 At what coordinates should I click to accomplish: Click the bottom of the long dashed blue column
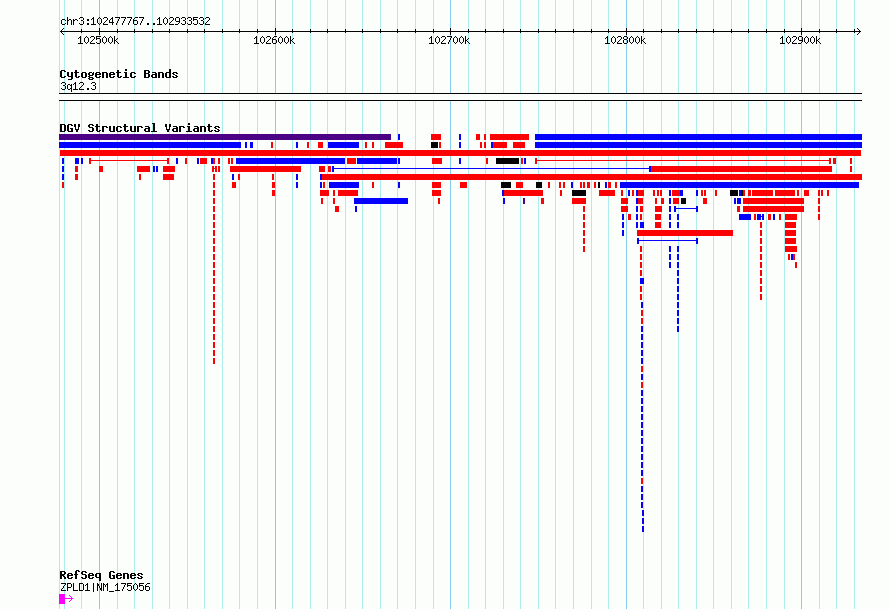(643, 528)
